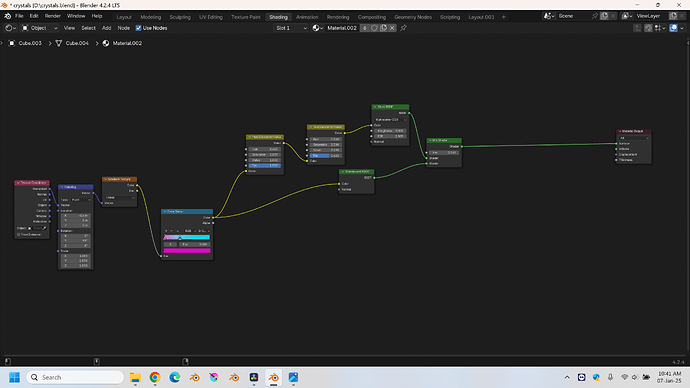Switch to the Geometry Nodes workspace tab
This screenshot has width=690, height=388.
click(413, 17)
